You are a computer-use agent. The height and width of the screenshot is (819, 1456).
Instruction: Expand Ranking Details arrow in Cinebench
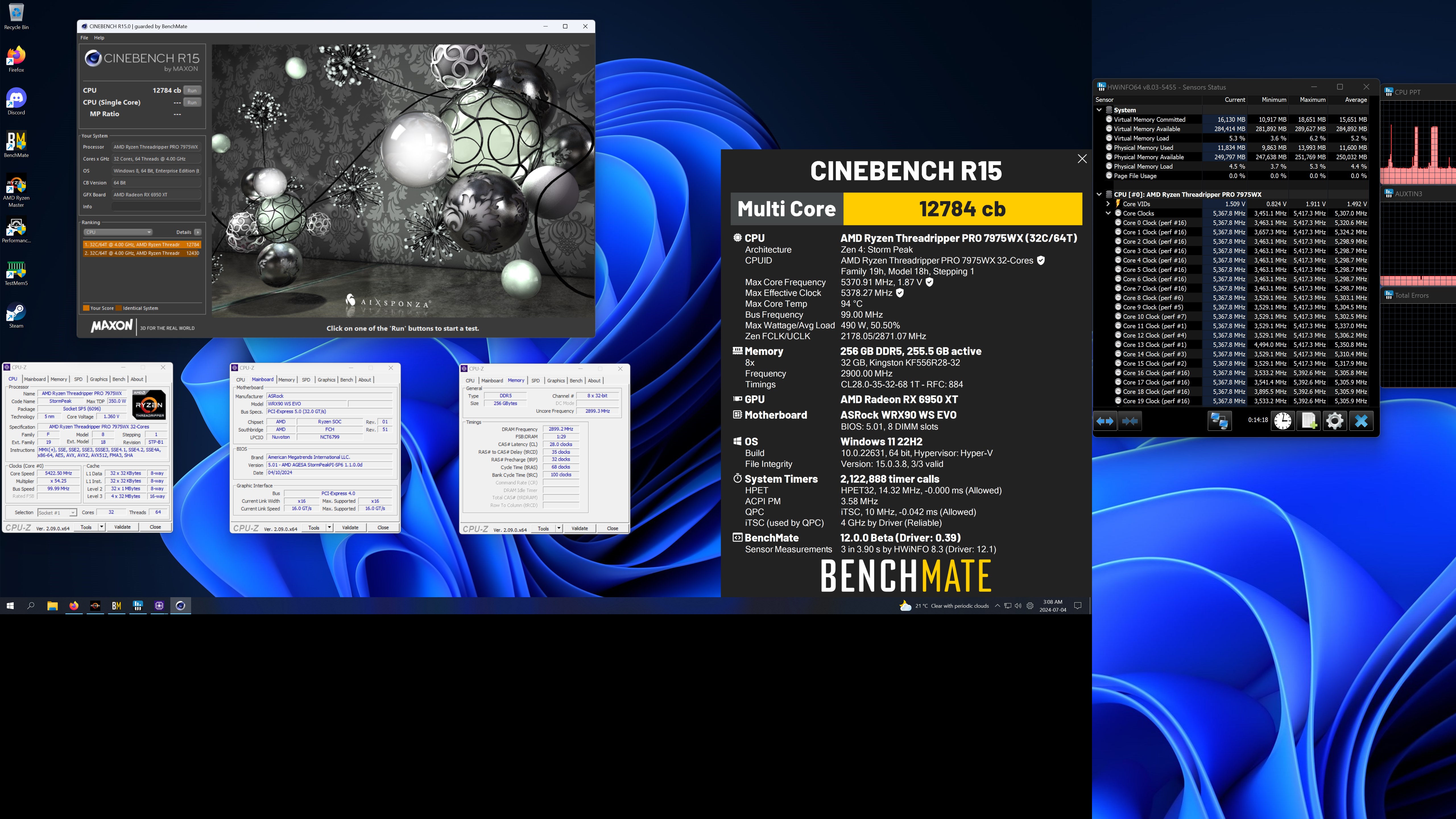pyautogui.click(x=197, y=232)
